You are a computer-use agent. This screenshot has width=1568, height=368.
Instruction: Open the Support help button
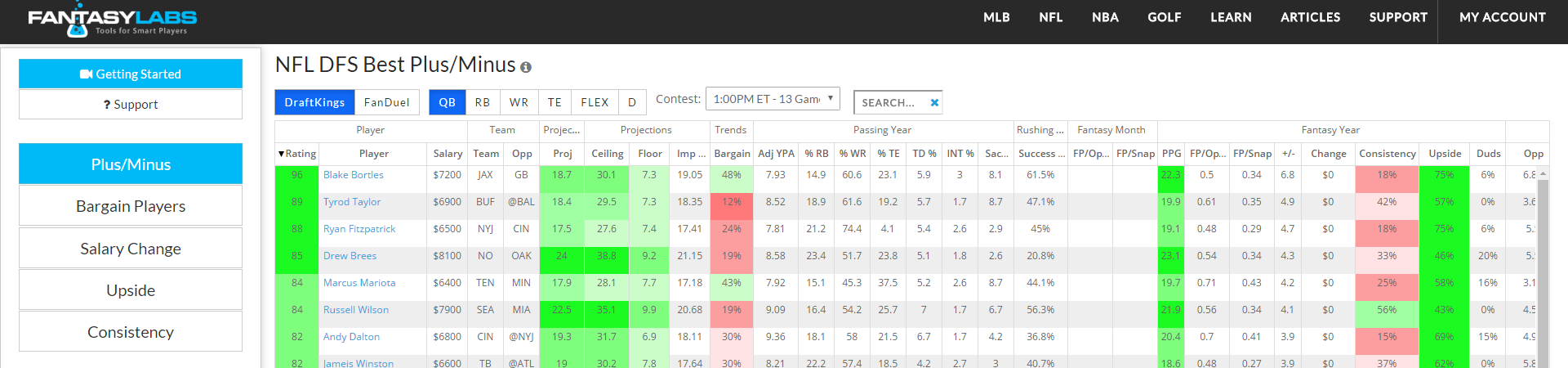click(131, 104)
